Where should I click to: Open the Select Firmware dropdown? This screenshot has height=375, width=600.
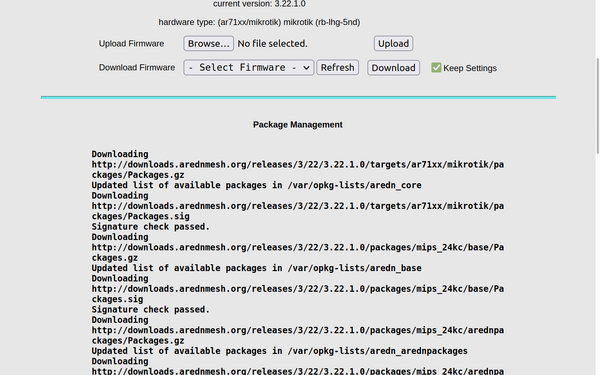(x=249, y=68)
